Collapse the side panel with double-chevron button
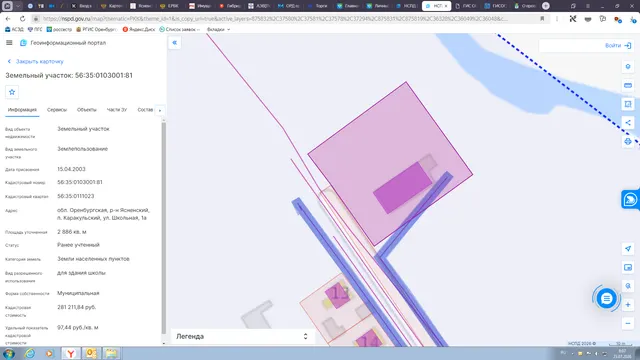The height and width of the screenshot is (360, 640). tap(175, 42)
